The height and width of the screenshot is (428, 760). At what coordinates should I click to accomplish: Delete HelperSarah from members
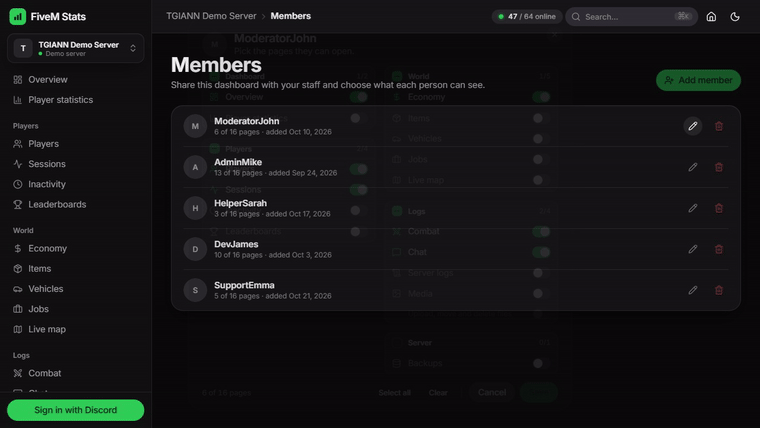tap(719, 208)
